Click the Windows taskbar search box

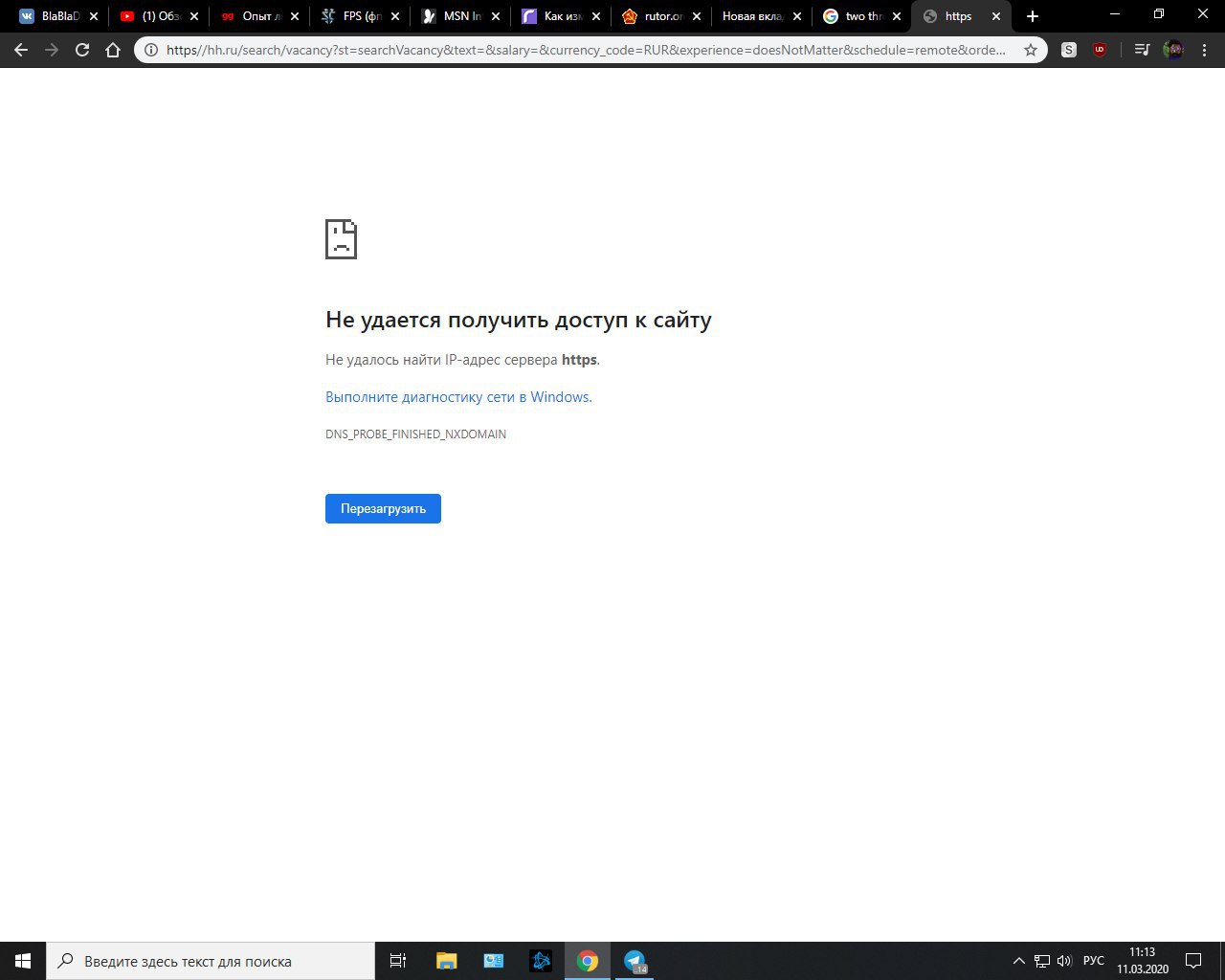point(211,961)
